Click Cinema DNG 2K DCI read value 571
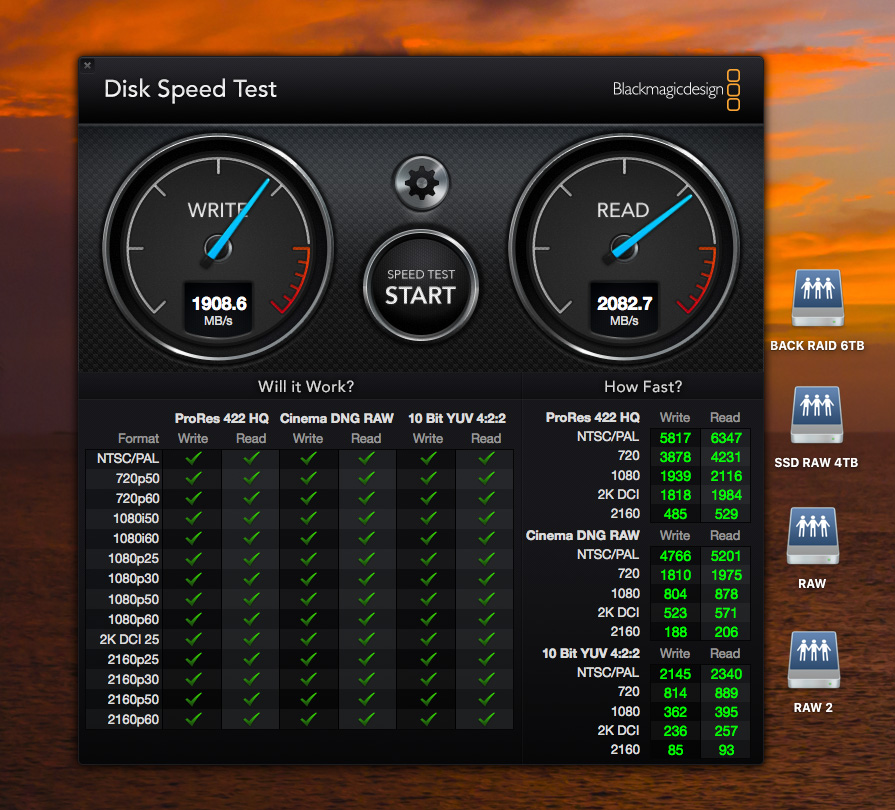 tap(726, 612)
